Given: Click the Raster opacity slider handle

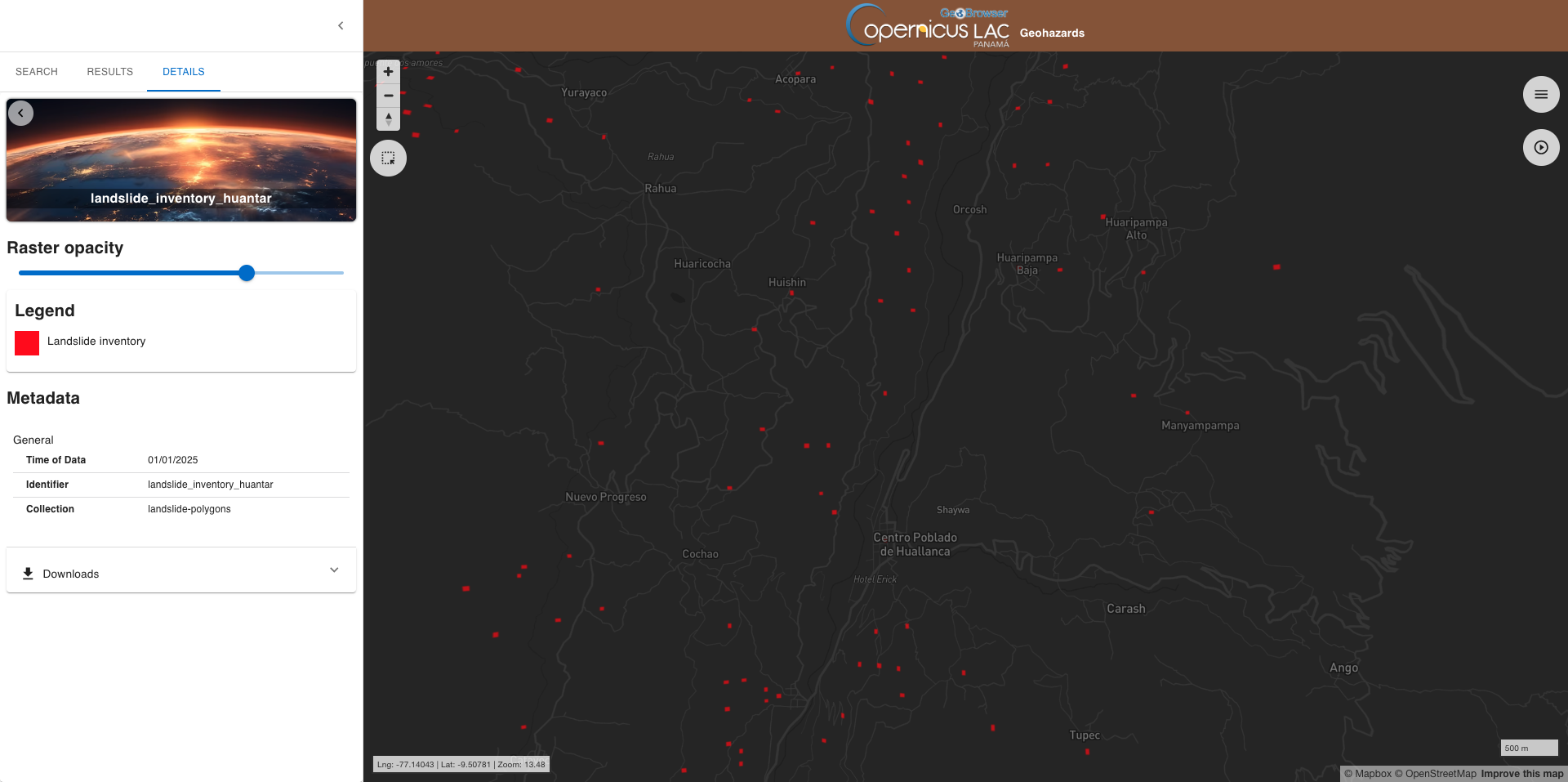Looking at the screenshot, I should (x=247, y=273).
